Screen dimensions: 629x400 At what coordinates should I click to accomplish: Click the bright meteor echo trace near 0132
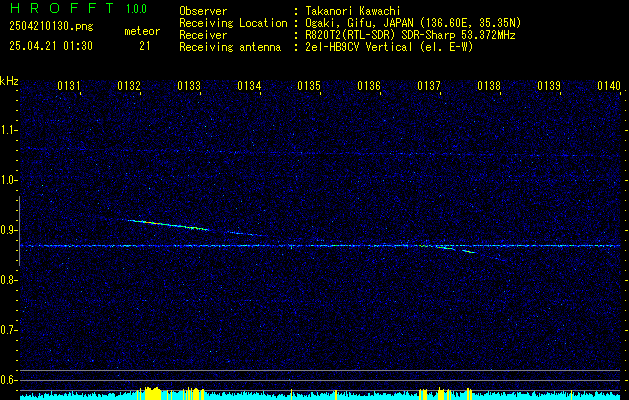tap(166, 225)
